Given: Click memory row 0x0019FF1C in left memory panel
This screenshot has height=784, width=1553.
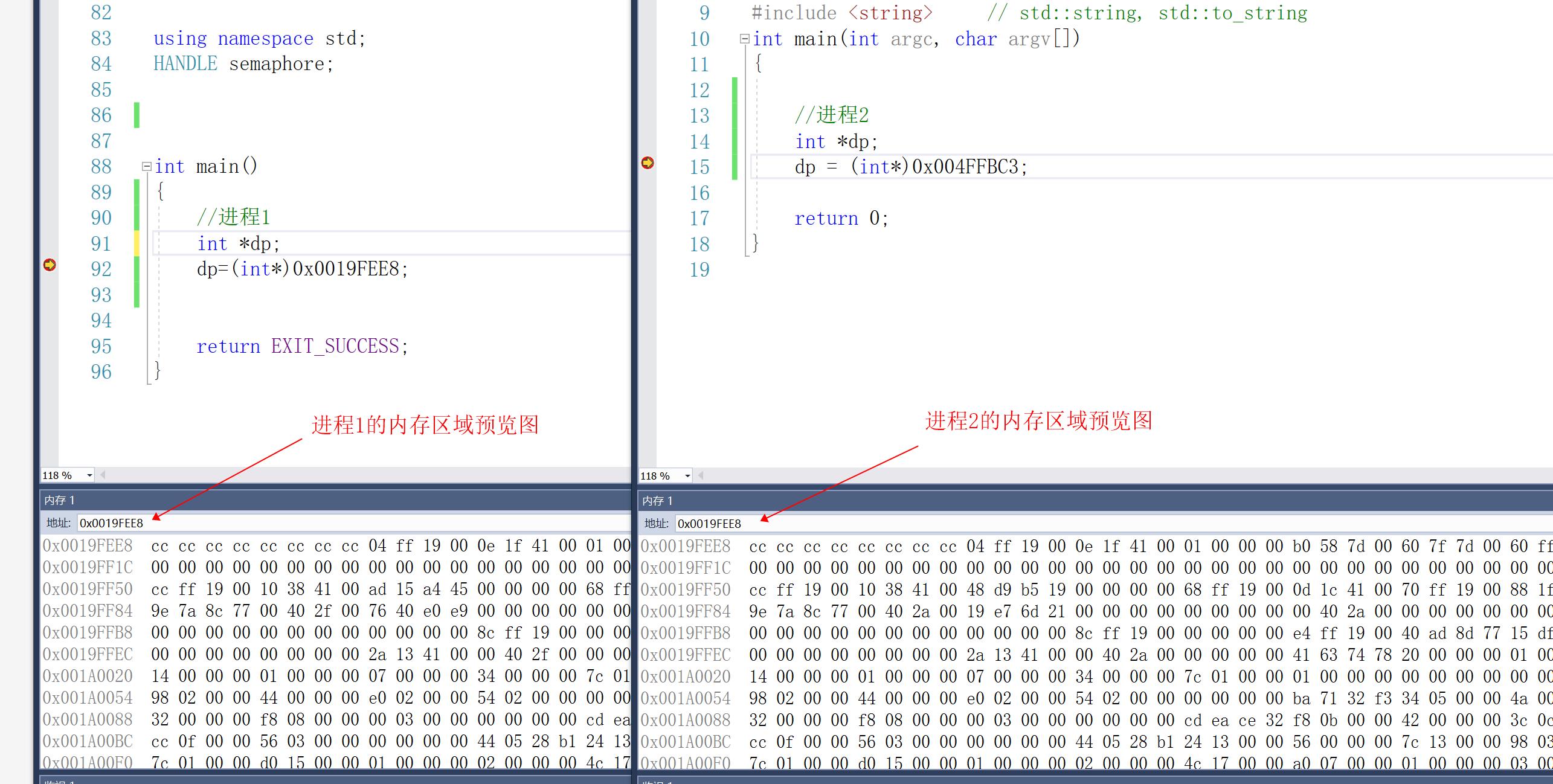Looking at the screenshot, I should [x=336, y=568].
